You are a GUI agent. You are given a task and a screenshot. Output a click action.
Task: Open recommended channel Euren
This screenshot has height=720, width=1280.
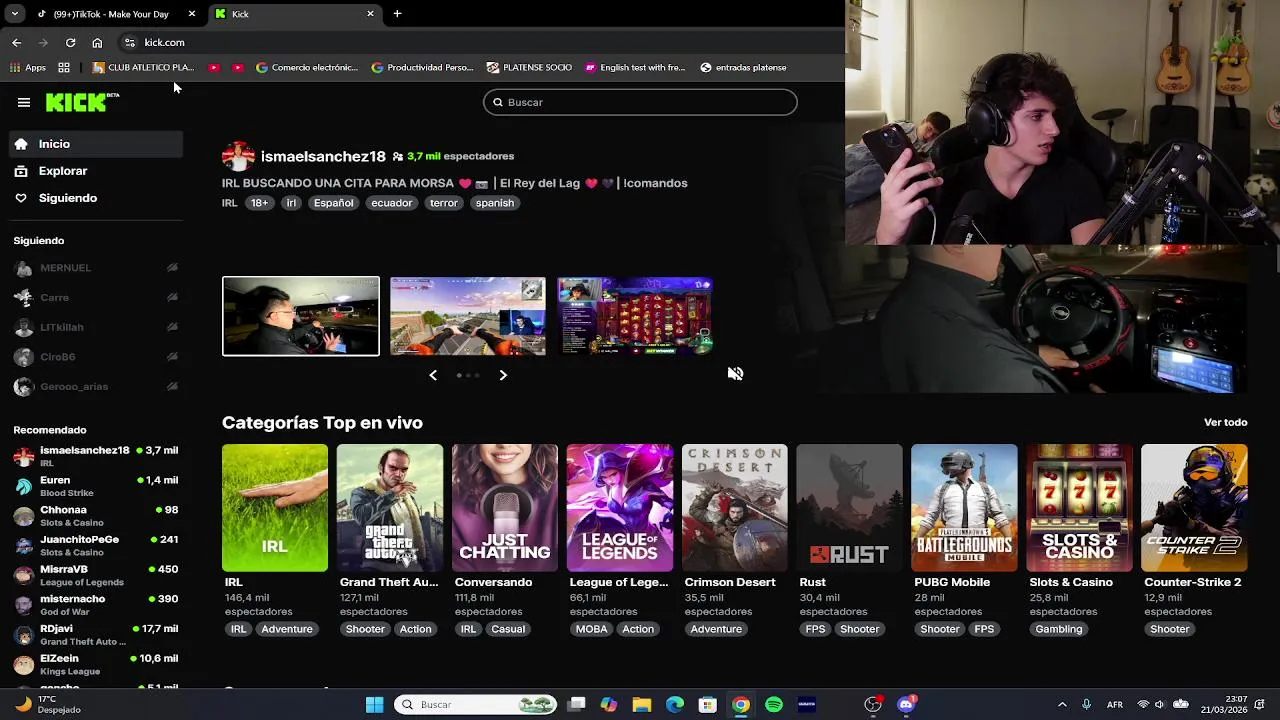coord(97,487)
